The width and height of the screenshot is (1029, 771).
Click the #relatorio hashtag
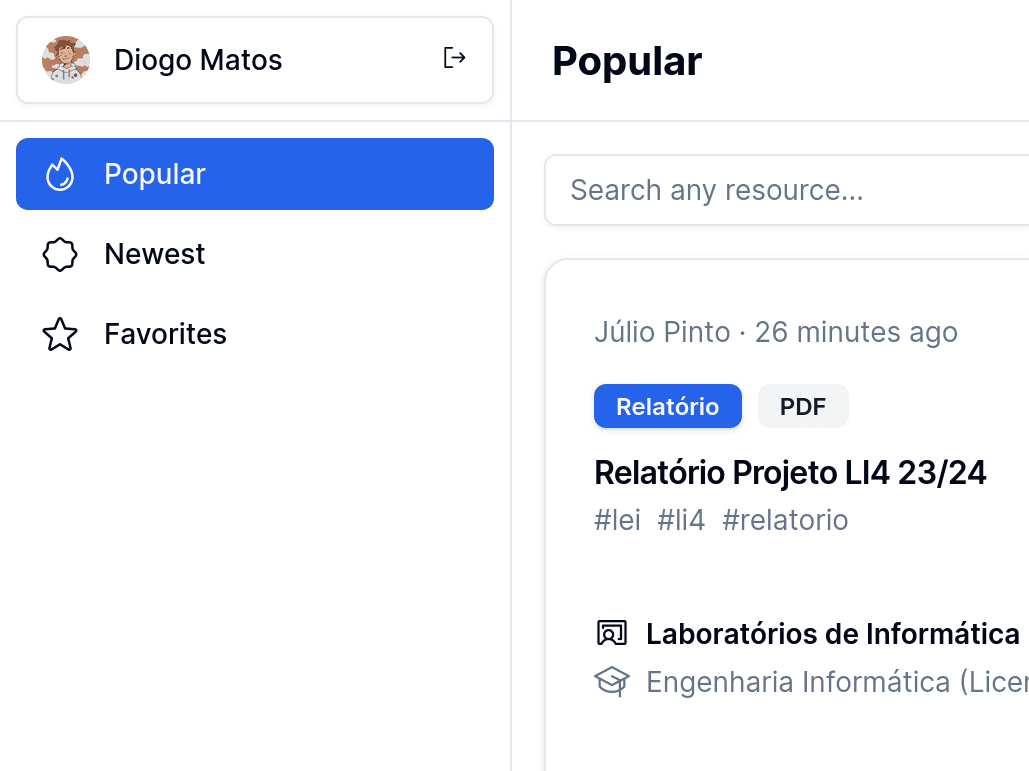coord(785,520)
